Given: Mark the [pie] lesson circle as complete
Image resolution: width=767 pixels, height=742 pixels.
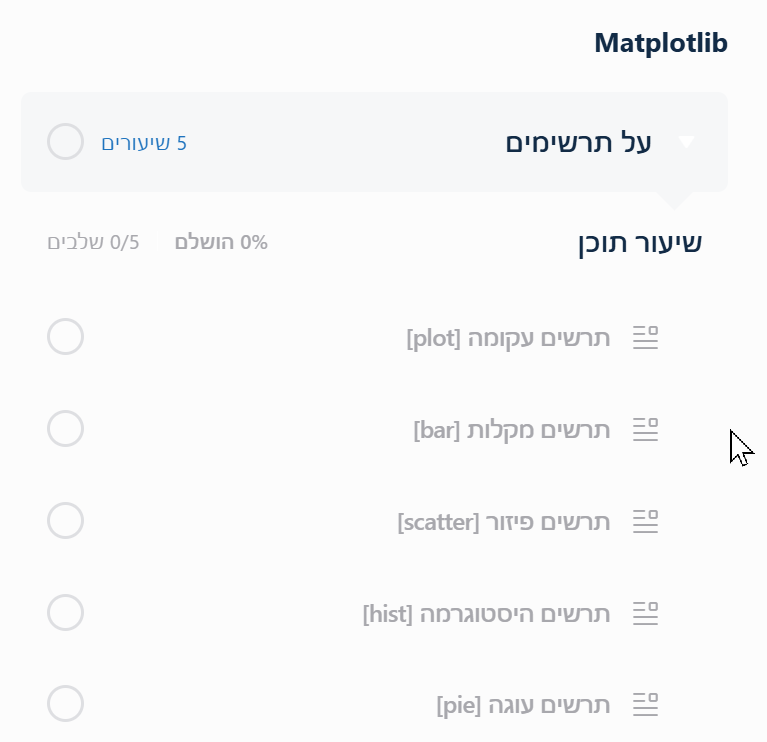Looking at the screenshot, I should click(x=65, y=703).
